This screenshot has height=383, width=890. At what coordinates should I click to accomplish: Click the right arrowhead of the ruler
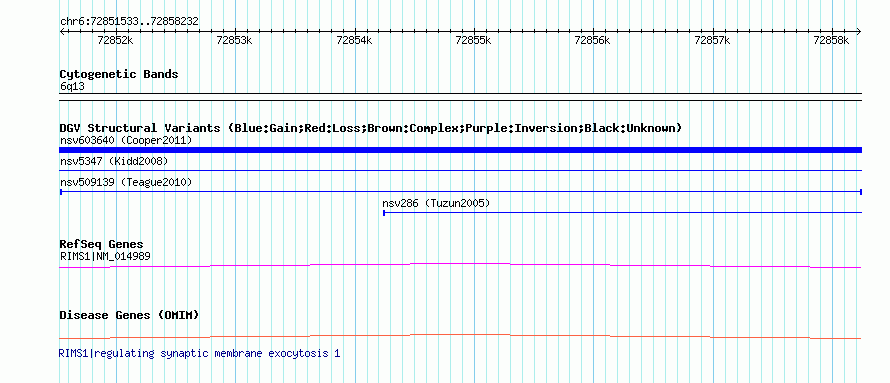click(x=859, y=32)
